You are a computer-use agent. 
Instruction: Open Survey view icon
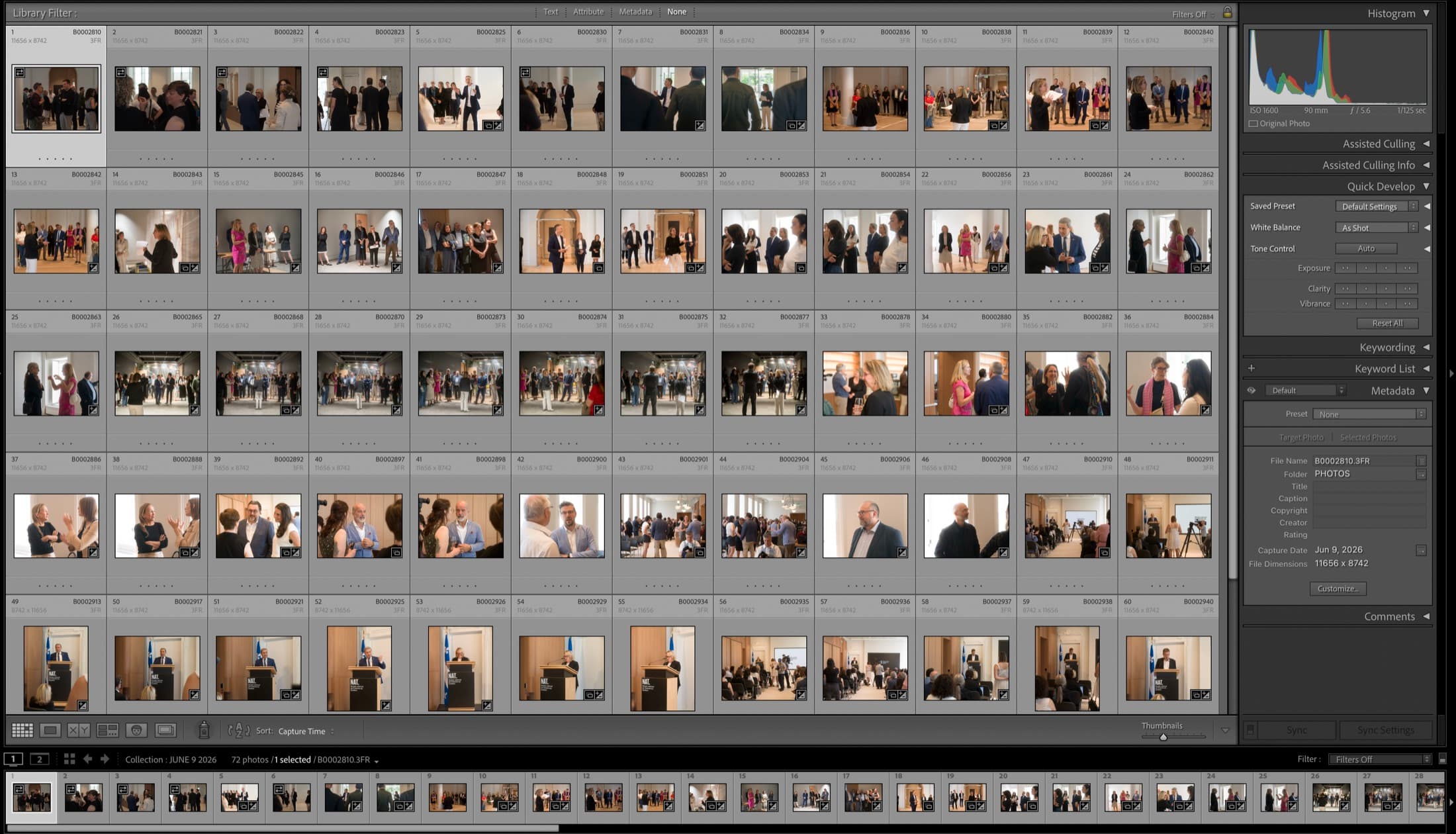(107, 730)
